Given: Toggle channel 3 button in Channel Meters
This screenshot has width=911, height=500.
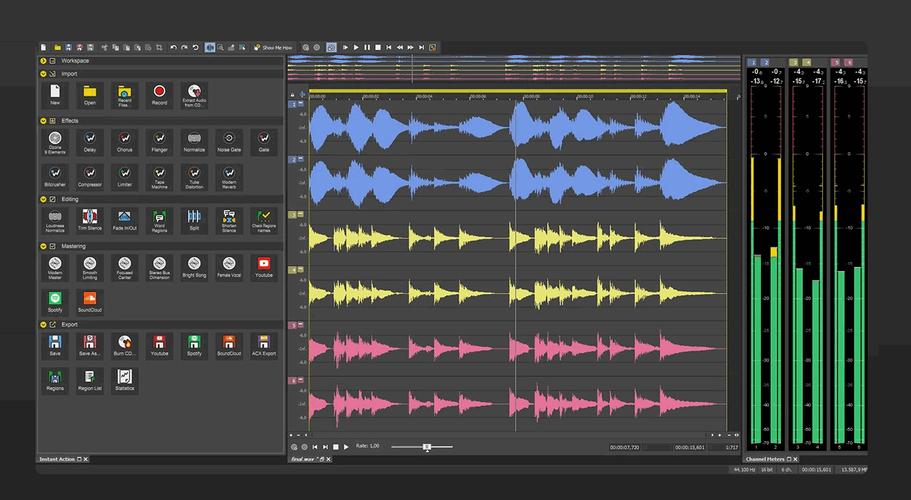Looking at the screenshot, I should [794, 62].
